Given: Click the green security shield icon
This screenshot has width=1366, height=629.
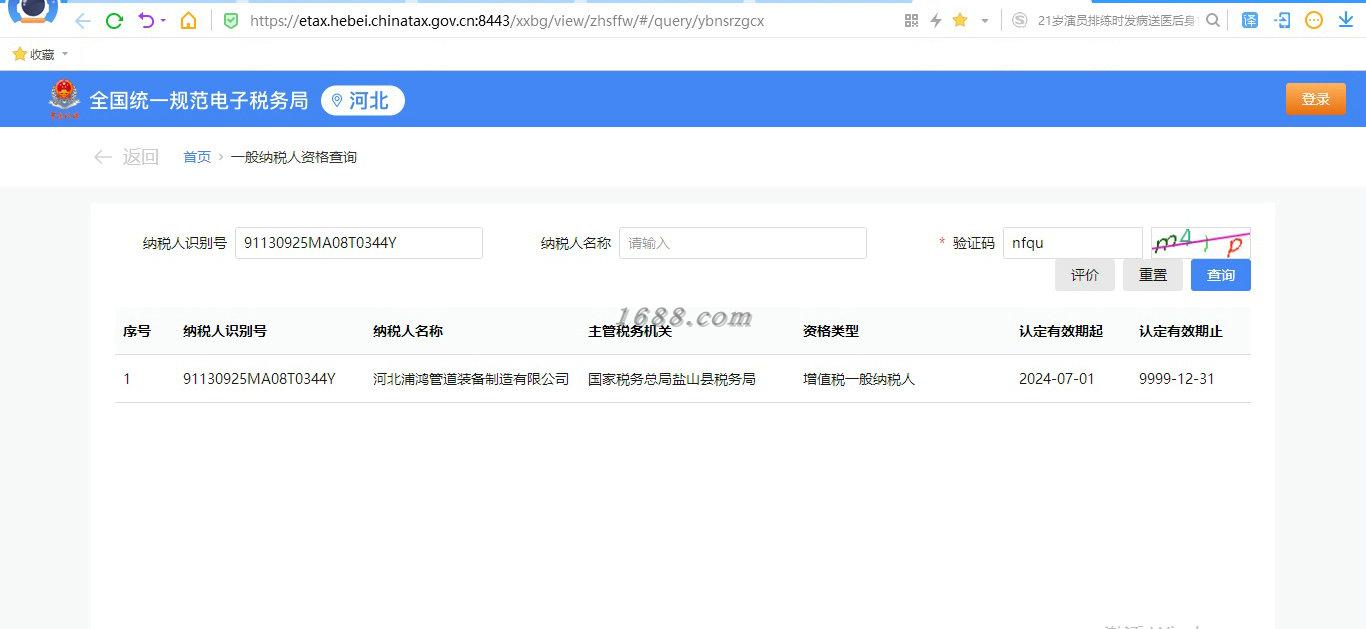Looking at the screenshot, I should (x=231, y=20).
